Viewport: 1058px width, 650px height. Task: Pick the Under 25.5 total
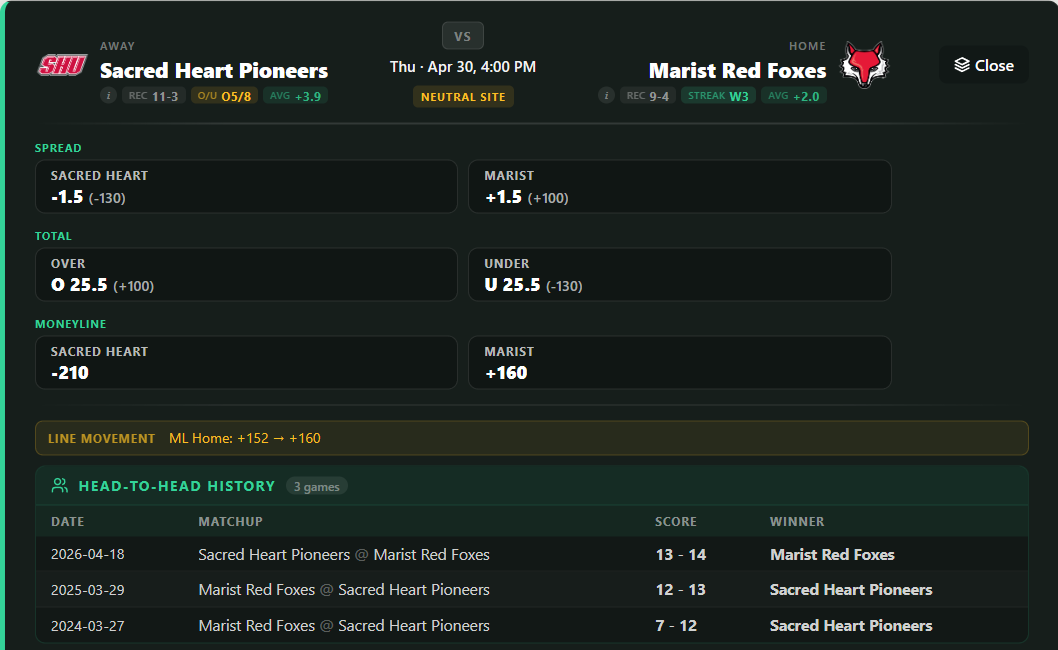point(679,274)
